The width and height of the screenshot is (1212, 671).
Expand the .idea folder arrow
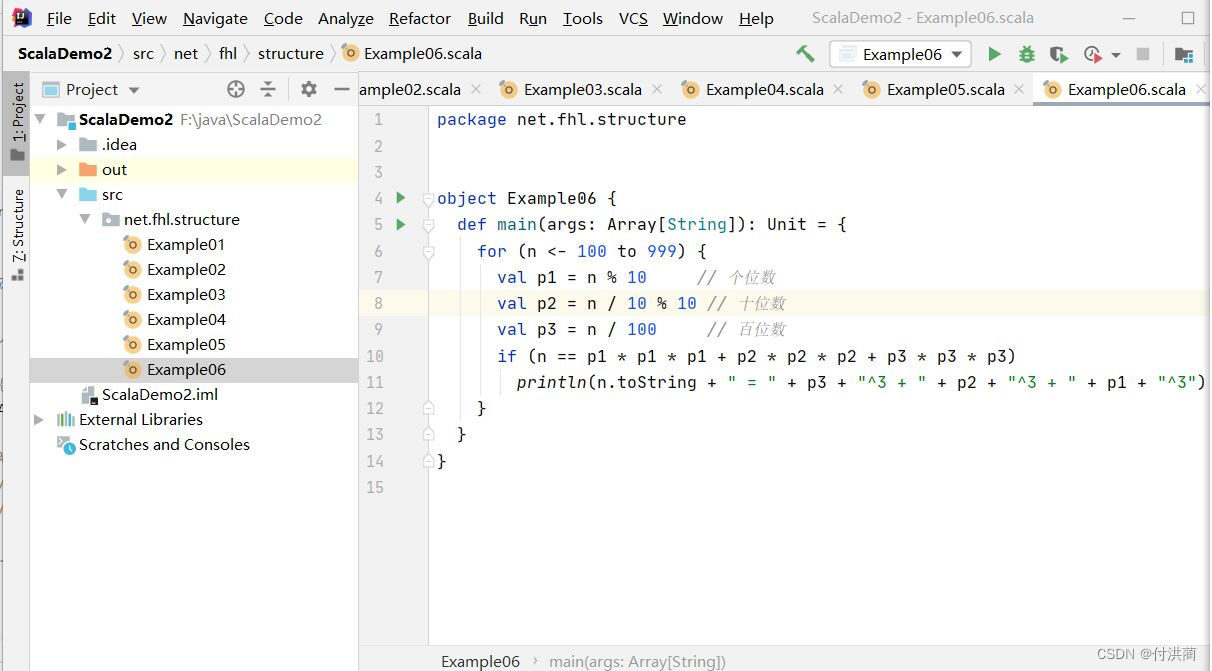click(x=62, y=144)
